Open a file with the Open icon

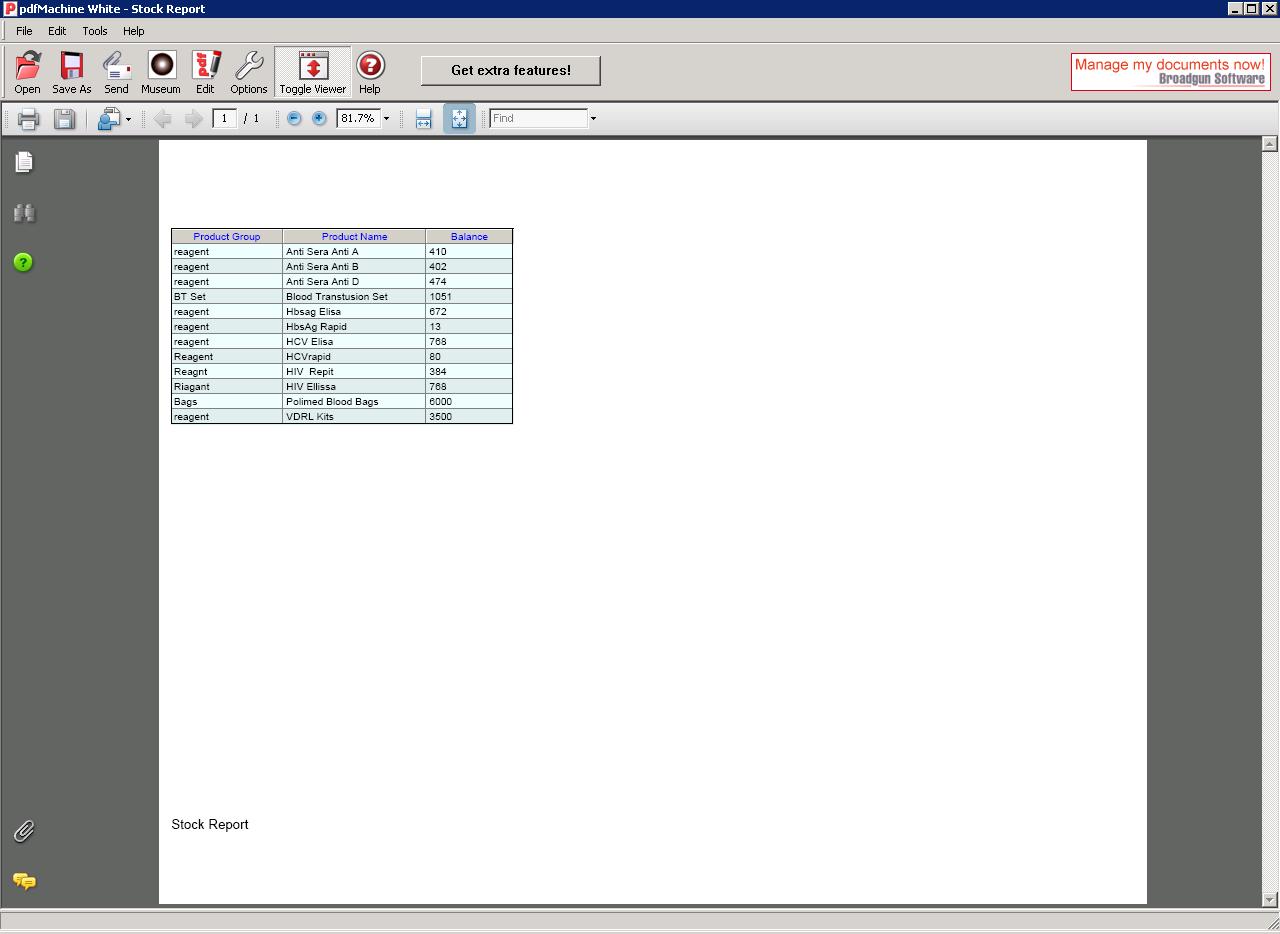(x=28, y=73)
